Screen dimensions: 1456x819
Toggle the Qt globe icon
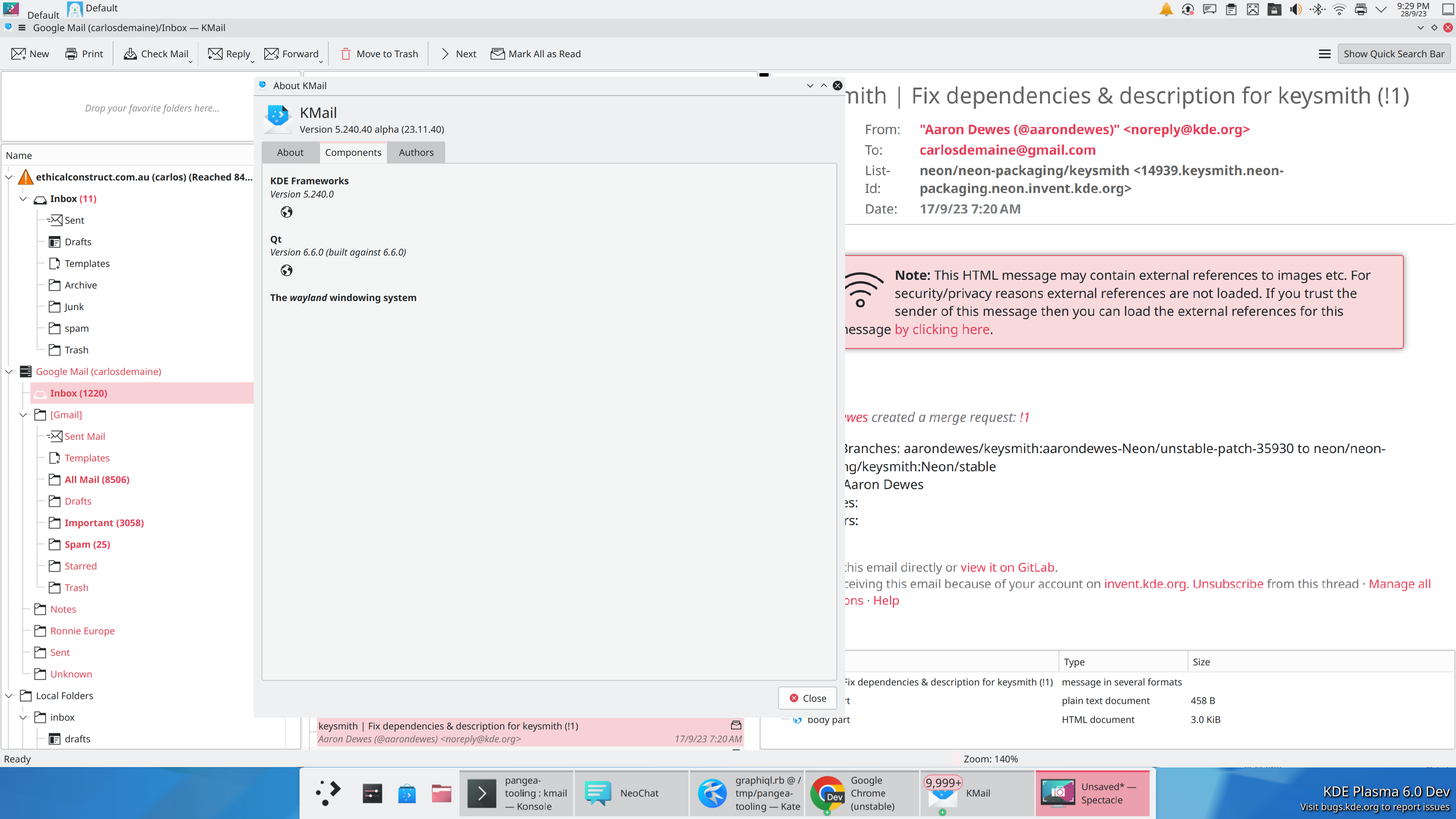click(287, 270)
